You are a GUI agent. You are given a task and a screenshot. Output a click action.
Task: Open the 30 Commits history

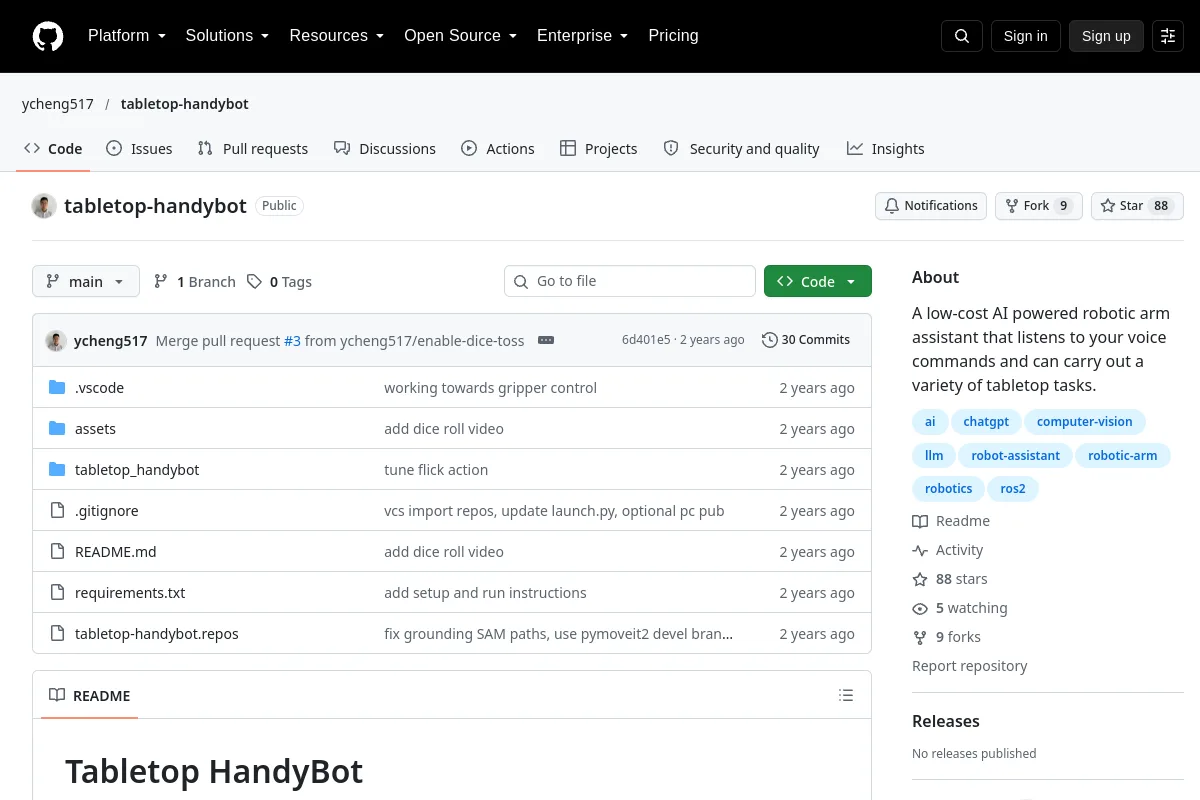pyautogui.click(x=805, y=340)
